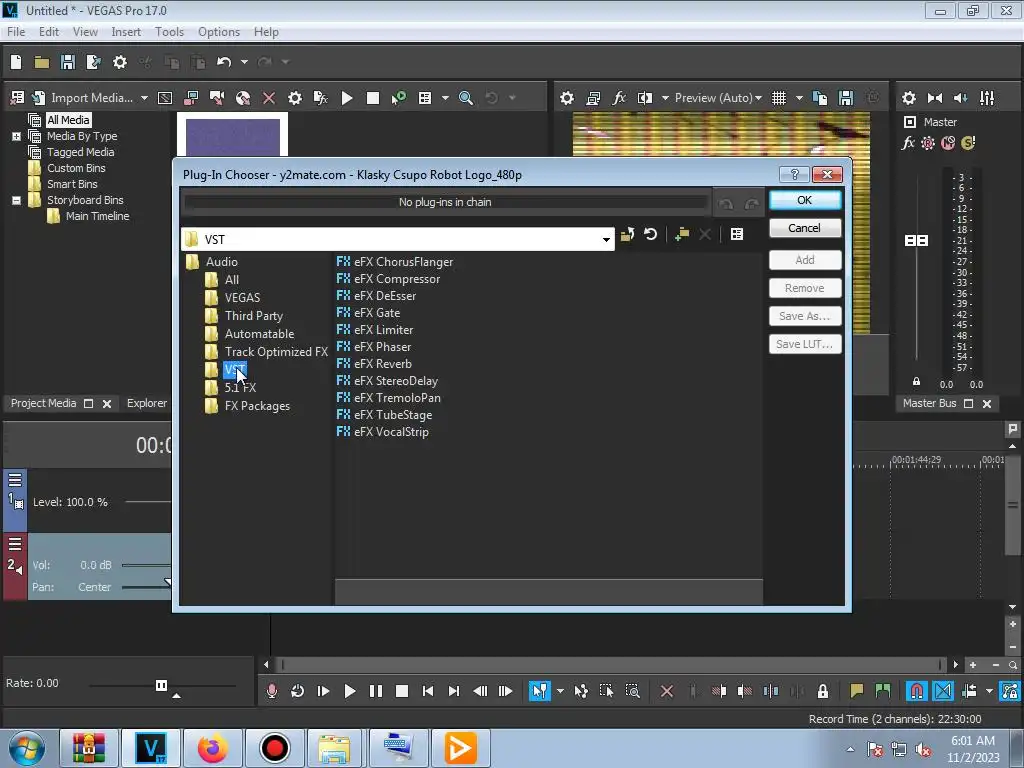Open the Tools menu
This screenshot has width=1024, height=768.
tap(169, 32)
